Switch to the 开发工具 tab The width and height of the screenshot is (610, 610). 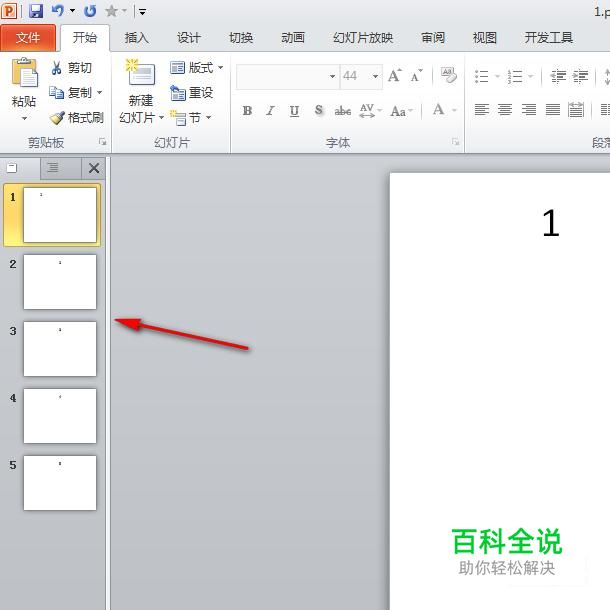pyautogui.click(x=548, y=38)
